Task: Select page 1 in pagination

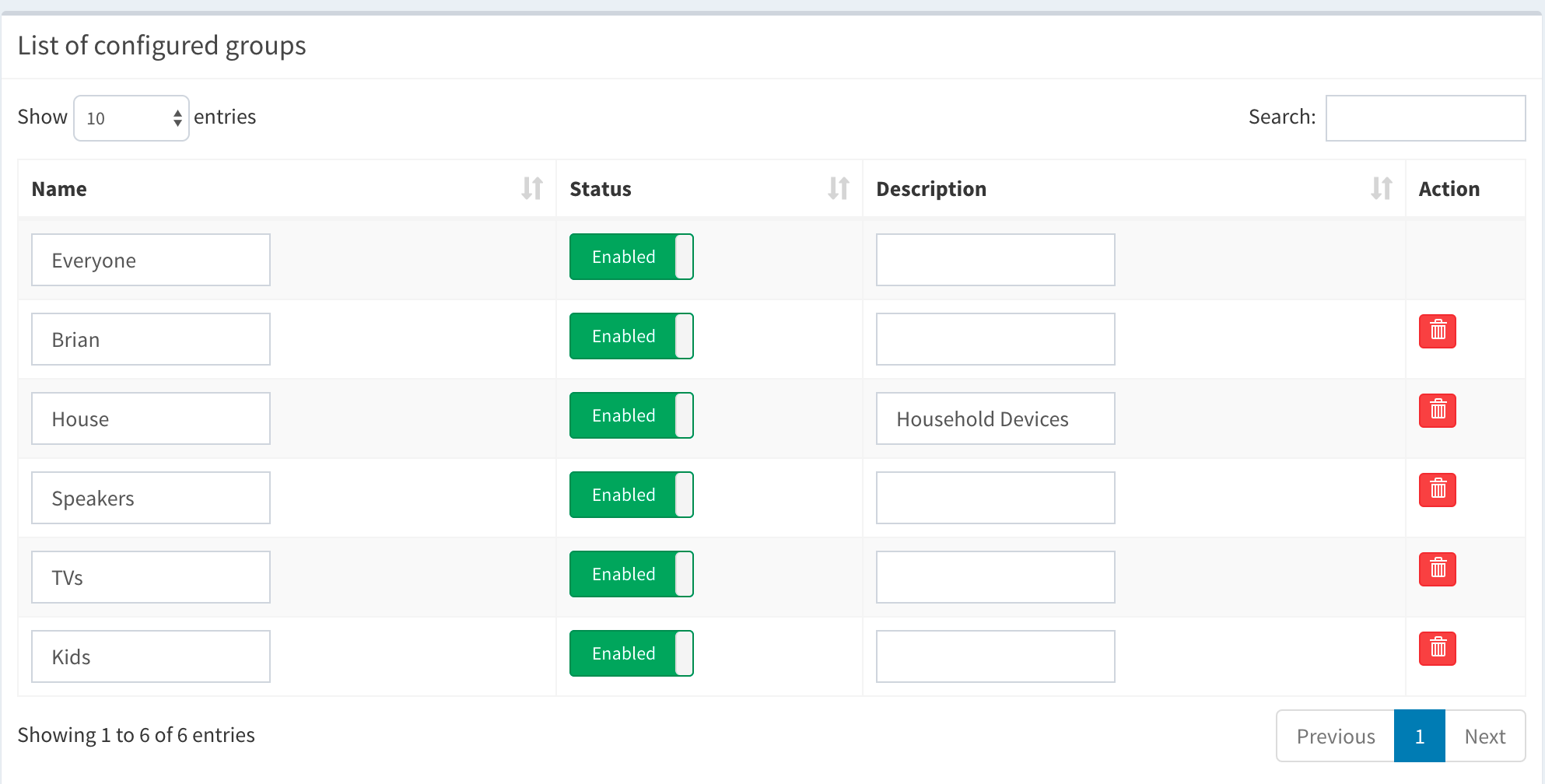Action: 1420,736
